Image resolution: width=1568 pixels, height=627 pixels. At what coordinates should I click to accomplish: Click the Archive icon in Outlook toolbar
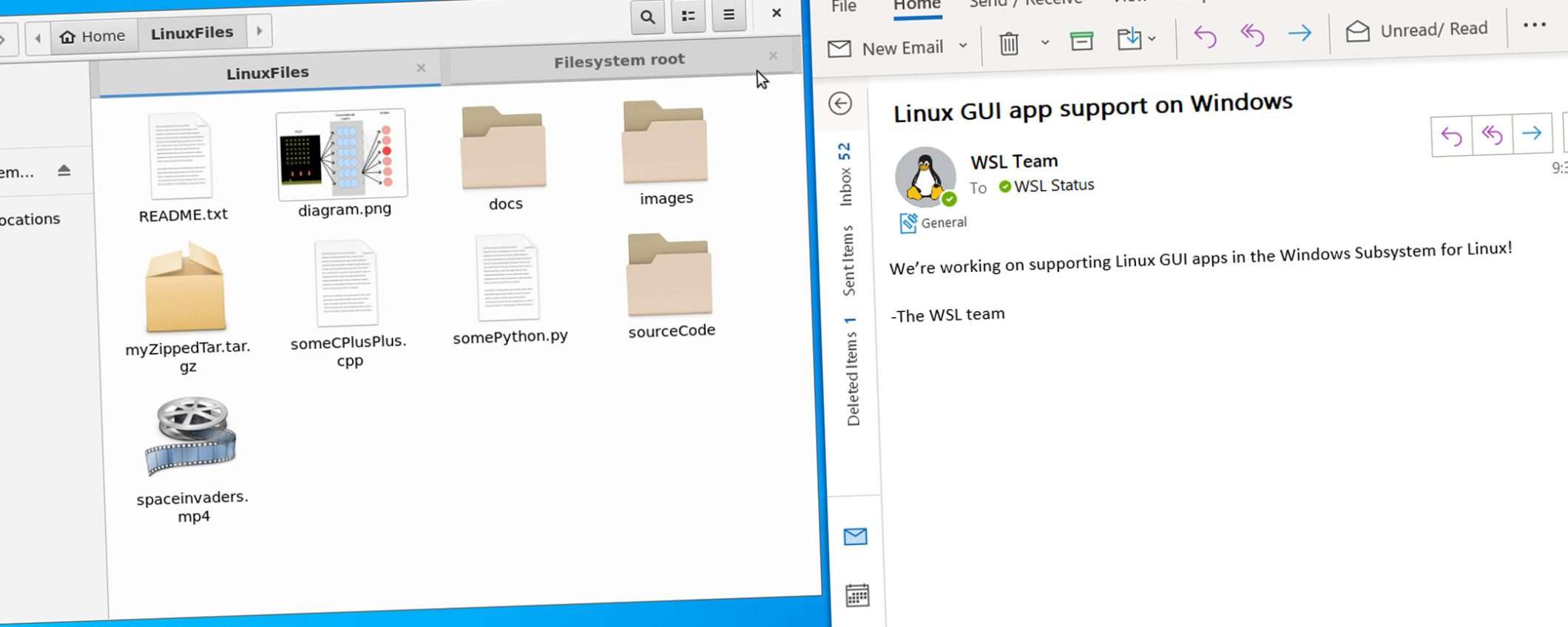[1081, 41]
